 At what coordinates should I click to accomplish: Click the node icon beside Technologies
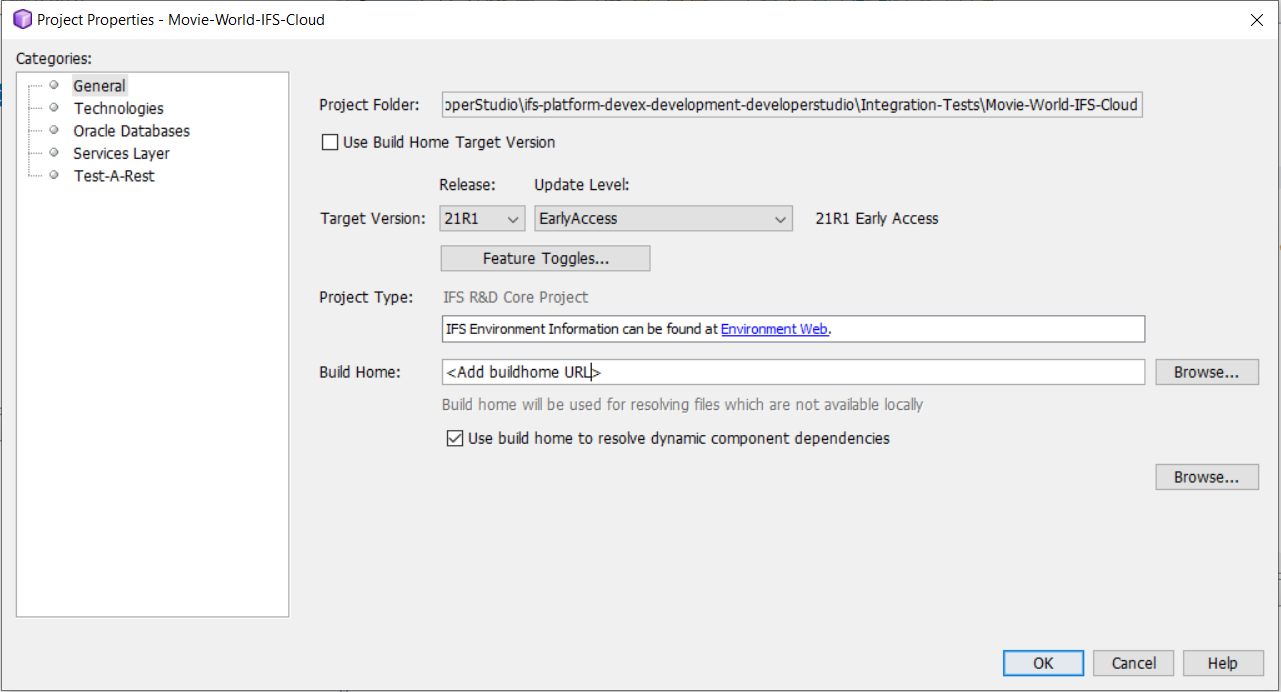[x=54, y=108]
